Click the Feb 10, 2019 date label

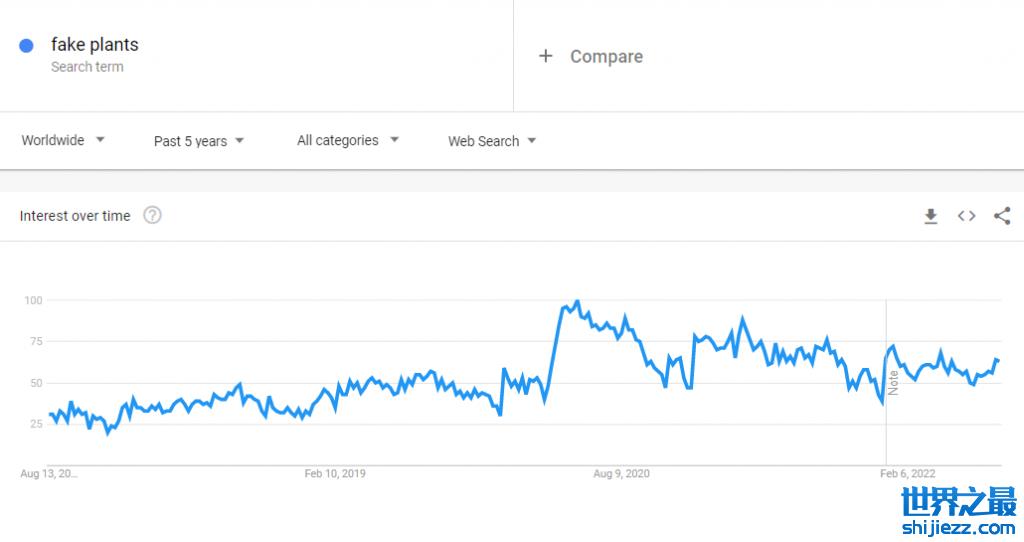(335, 473)
